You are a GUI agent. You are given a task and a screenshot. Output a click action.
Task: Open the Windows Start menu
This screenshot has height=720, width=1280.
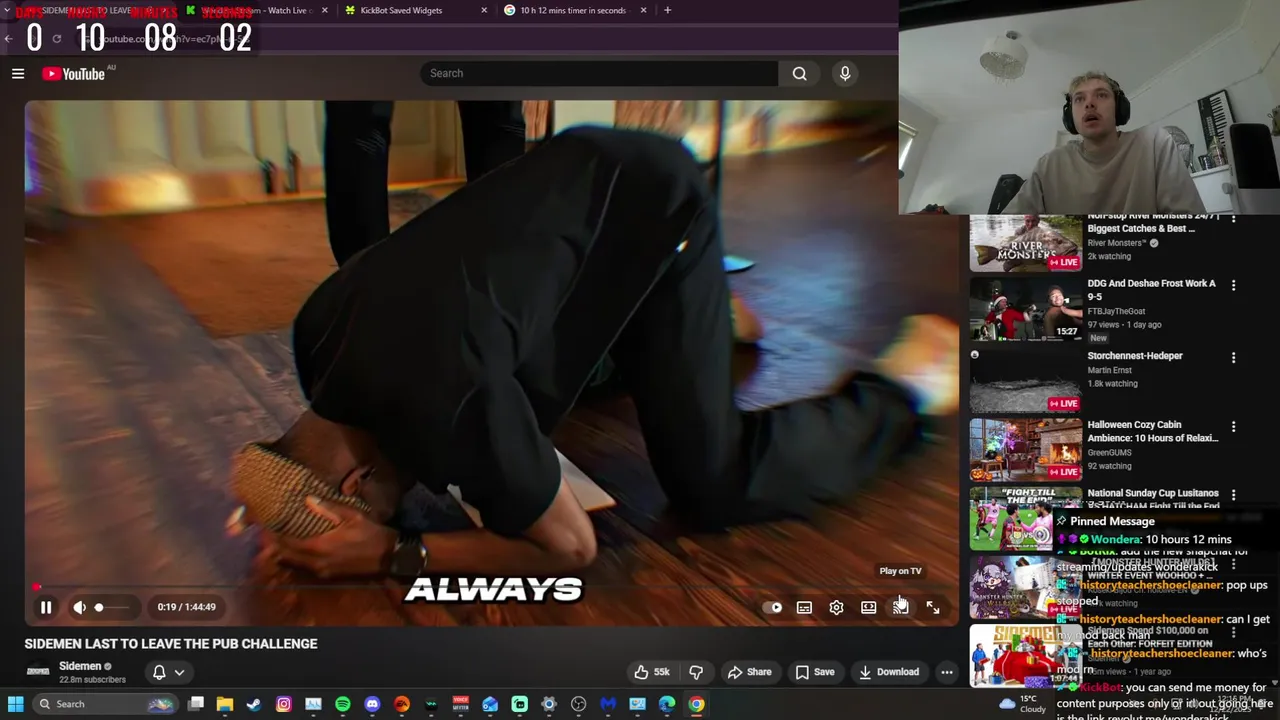click(x=15, y=704)
